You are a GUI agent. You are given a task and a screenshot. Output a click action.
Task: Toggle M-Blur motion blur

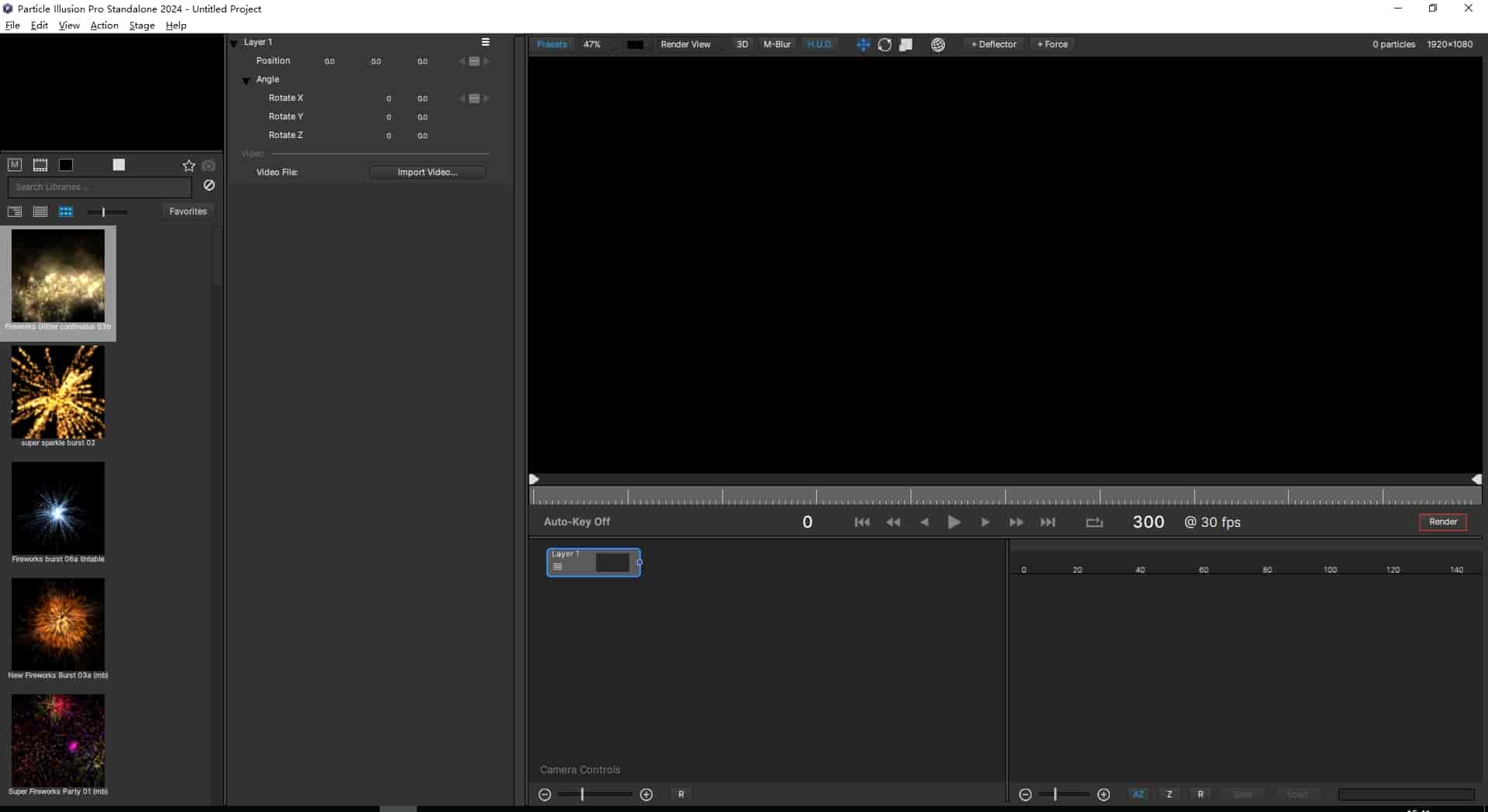pos(777,44)
